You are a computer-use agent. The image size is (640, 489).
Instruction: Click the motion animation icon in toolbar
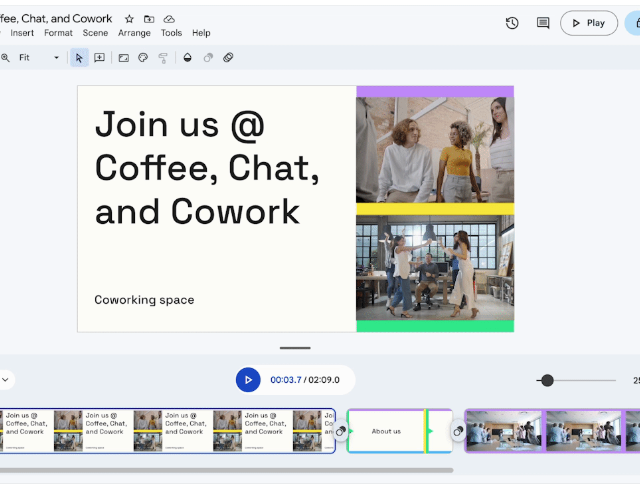point(228,58)
